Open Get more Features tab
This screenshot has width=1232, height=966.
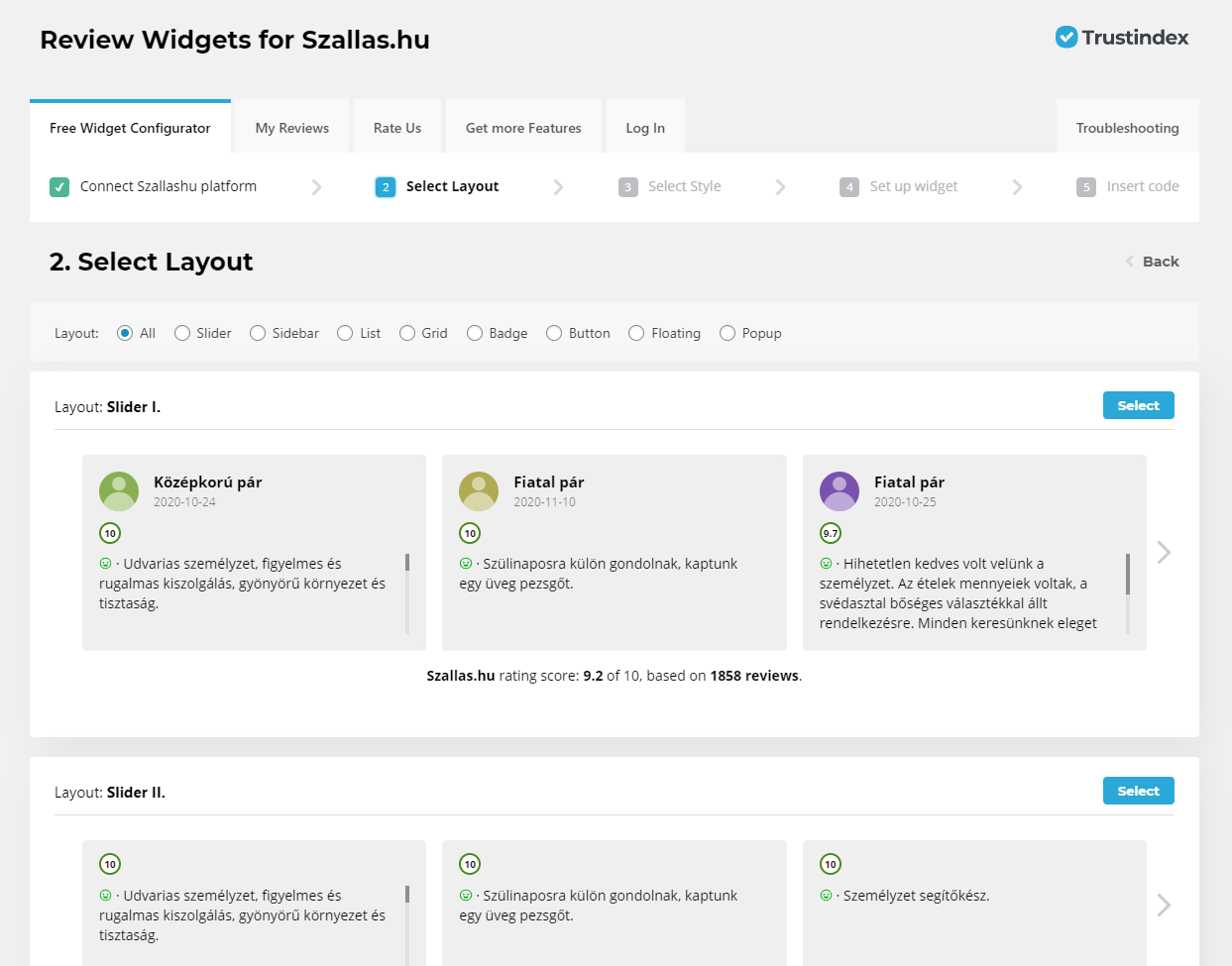[x=523, y=128]
